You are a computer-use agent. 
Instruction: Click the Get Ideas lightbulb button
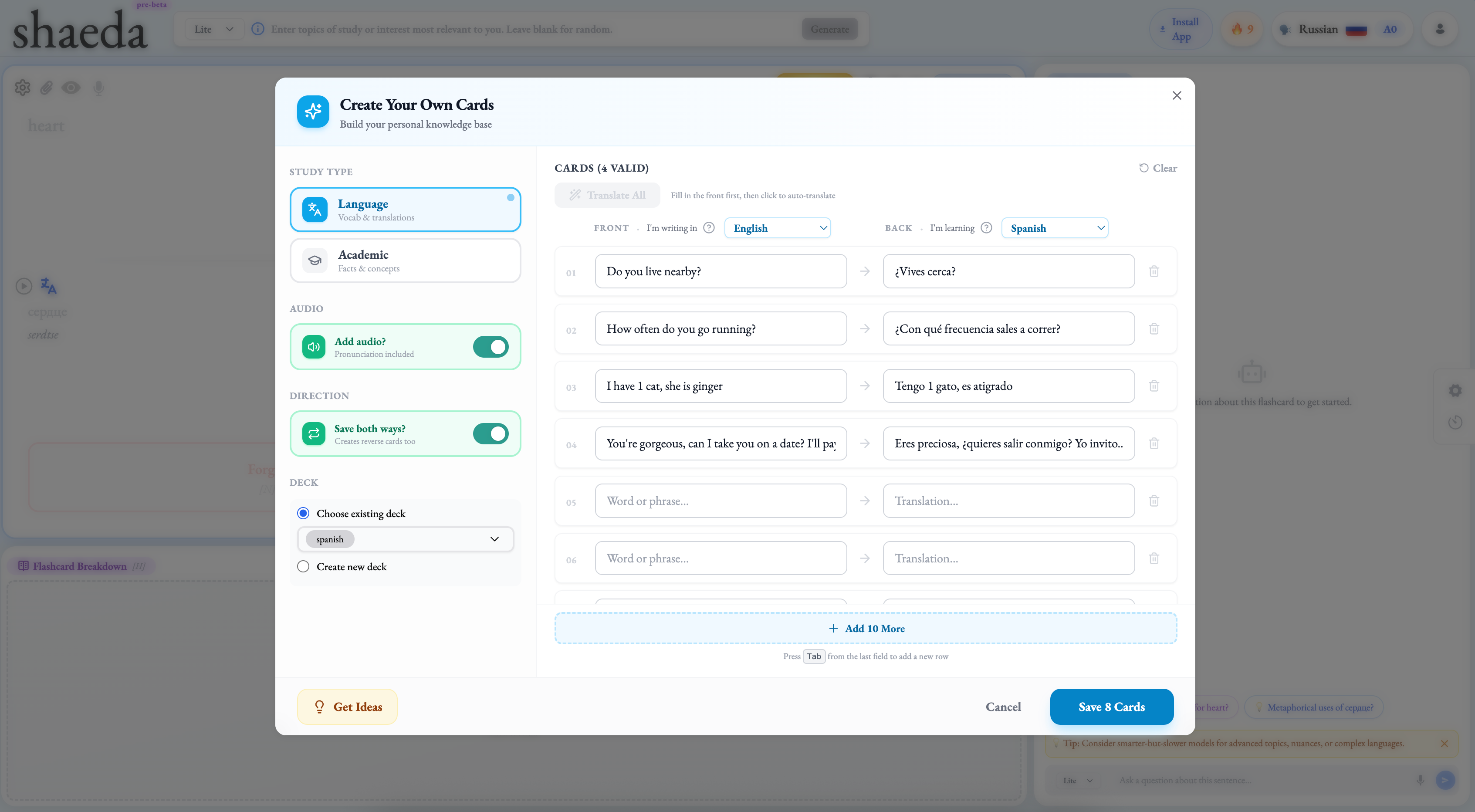tap(347, 707)
